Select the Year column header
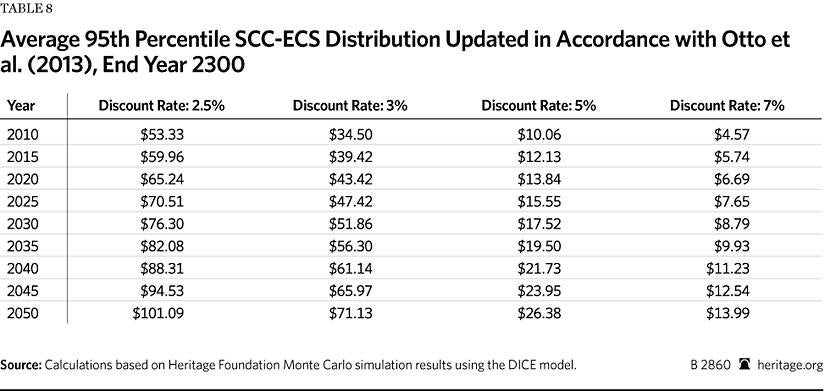 (x=21, y=106)
